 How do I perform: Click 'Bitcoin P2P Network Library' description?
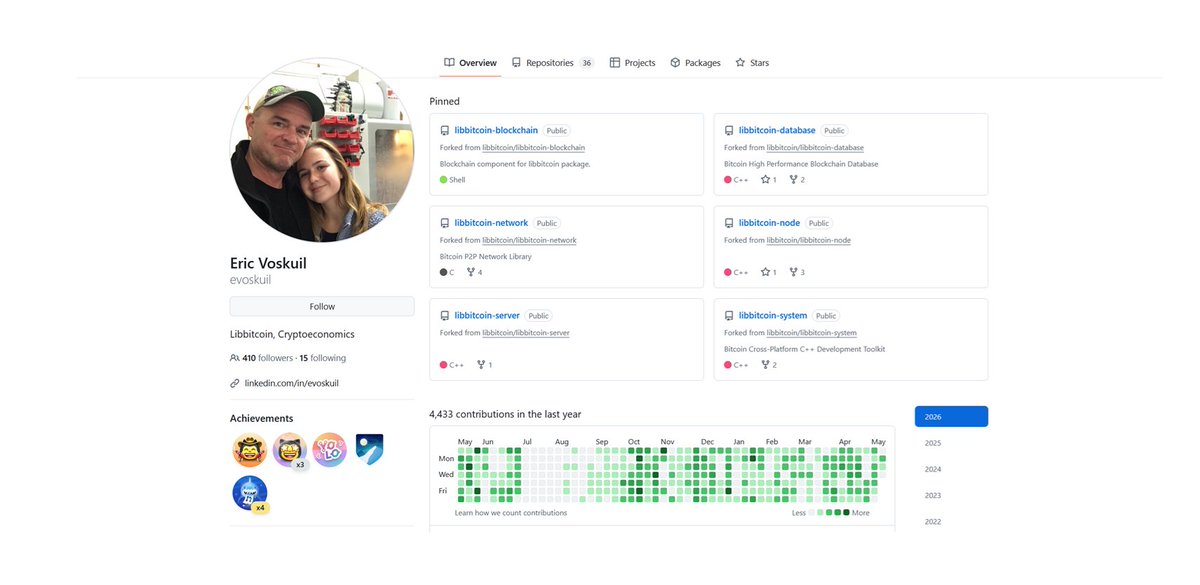pyautogui.click(x=486, y=257)
